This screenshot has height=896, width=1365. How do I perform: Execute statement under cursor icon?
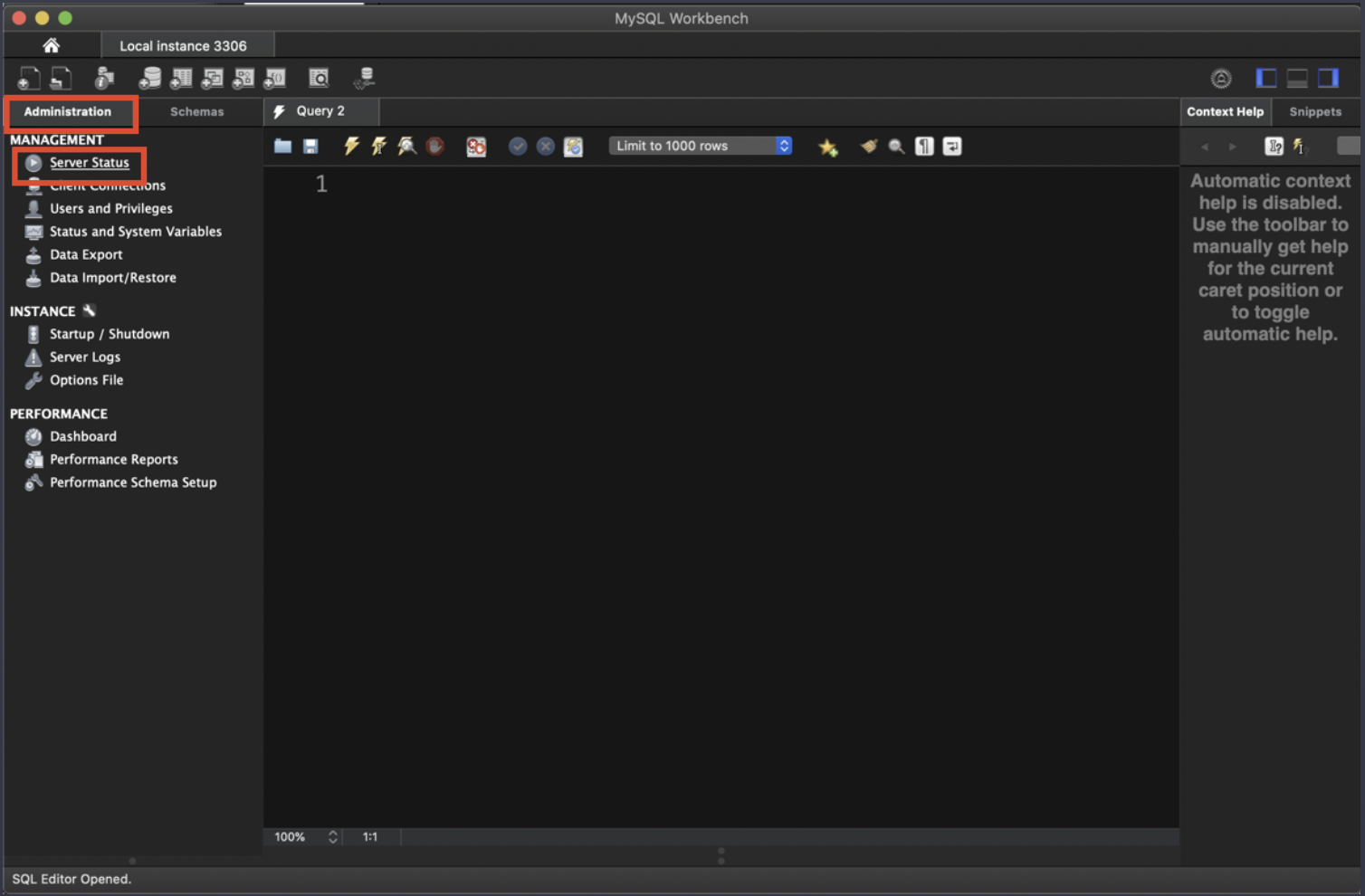coord(378,146)
